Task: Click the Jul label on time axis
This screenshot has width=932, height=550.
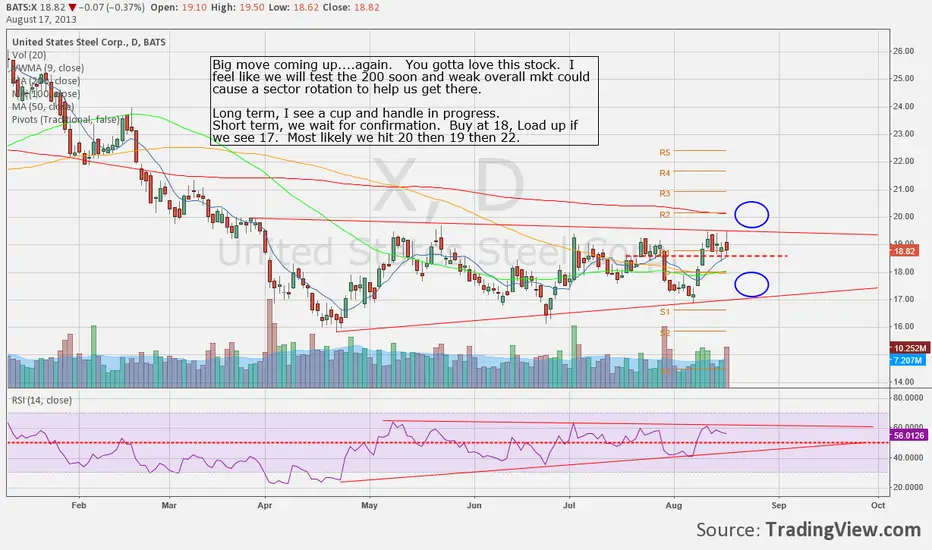Action: [569, 505]
